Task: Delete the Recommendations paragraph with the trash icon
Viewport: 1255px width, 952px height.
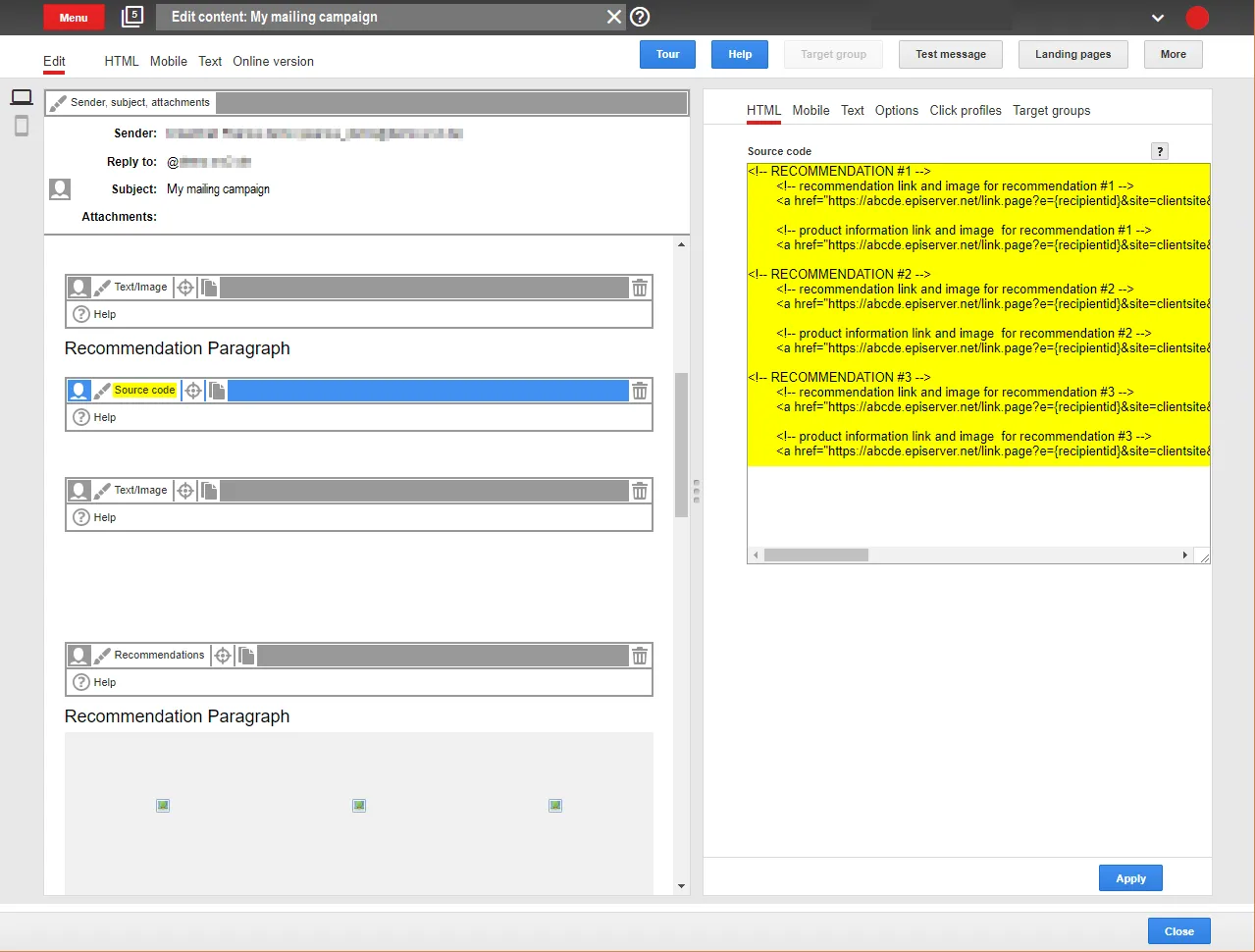Action: 640,656
